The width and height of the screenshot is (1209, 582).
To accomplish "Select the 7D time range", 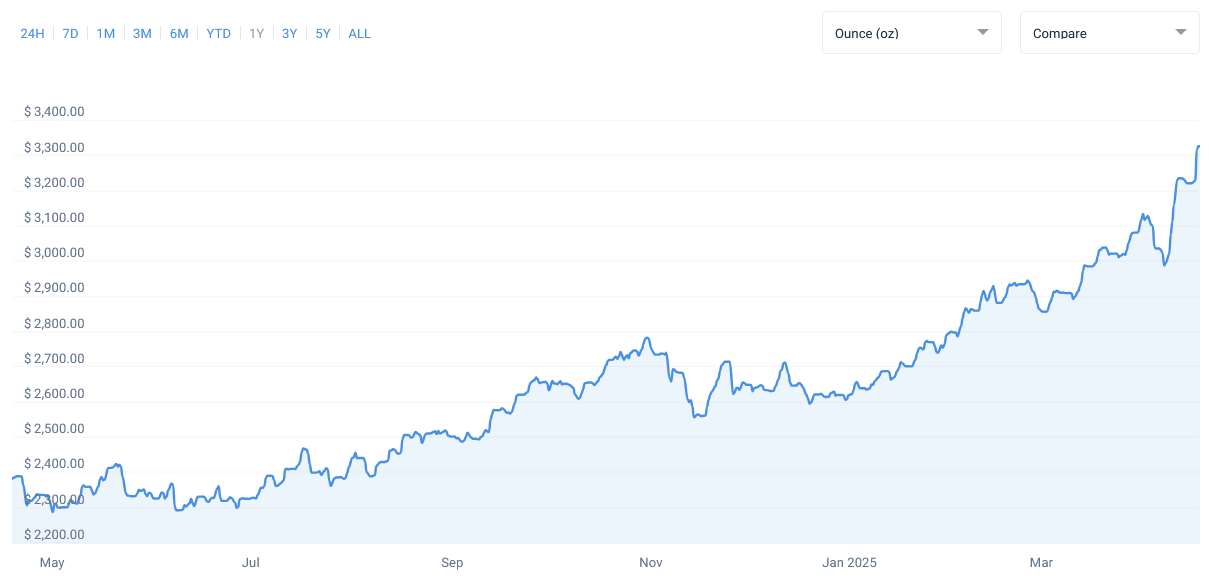I will [x=70, y=33].
